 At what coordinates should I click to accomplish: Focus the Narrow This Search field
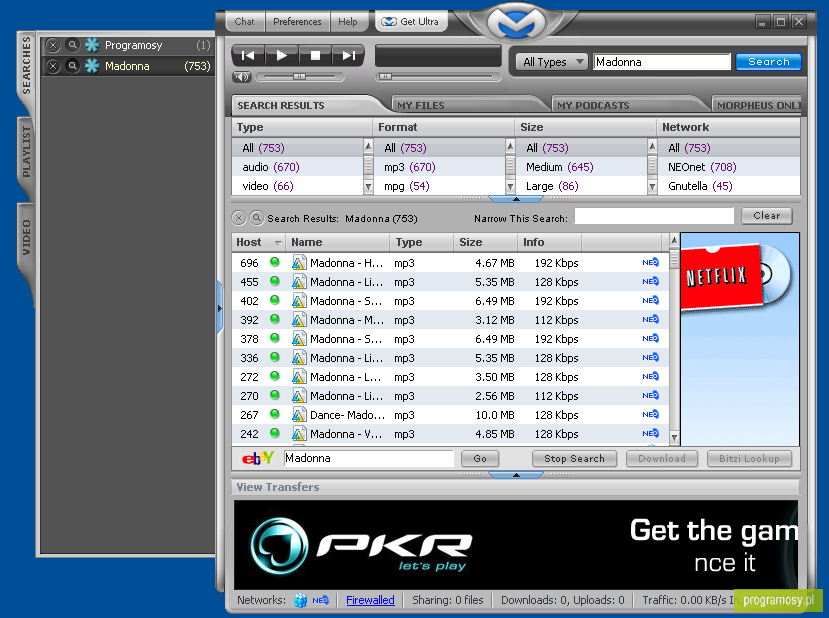pyautogui.click(x=654, y=216)
